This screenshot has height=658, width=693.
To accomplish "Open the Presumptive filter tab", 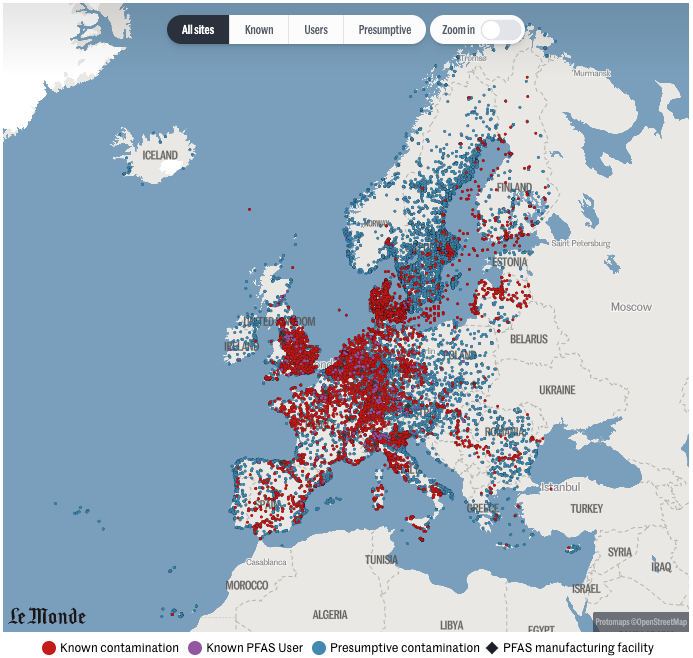I will click(x=385, y=30).
